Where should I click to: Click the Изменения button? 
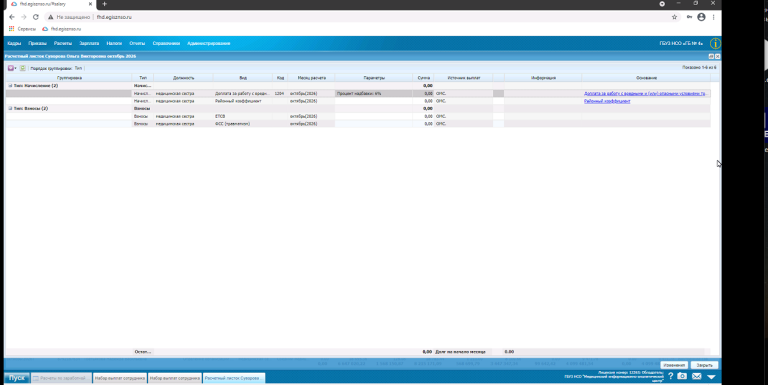pos(674,365)
